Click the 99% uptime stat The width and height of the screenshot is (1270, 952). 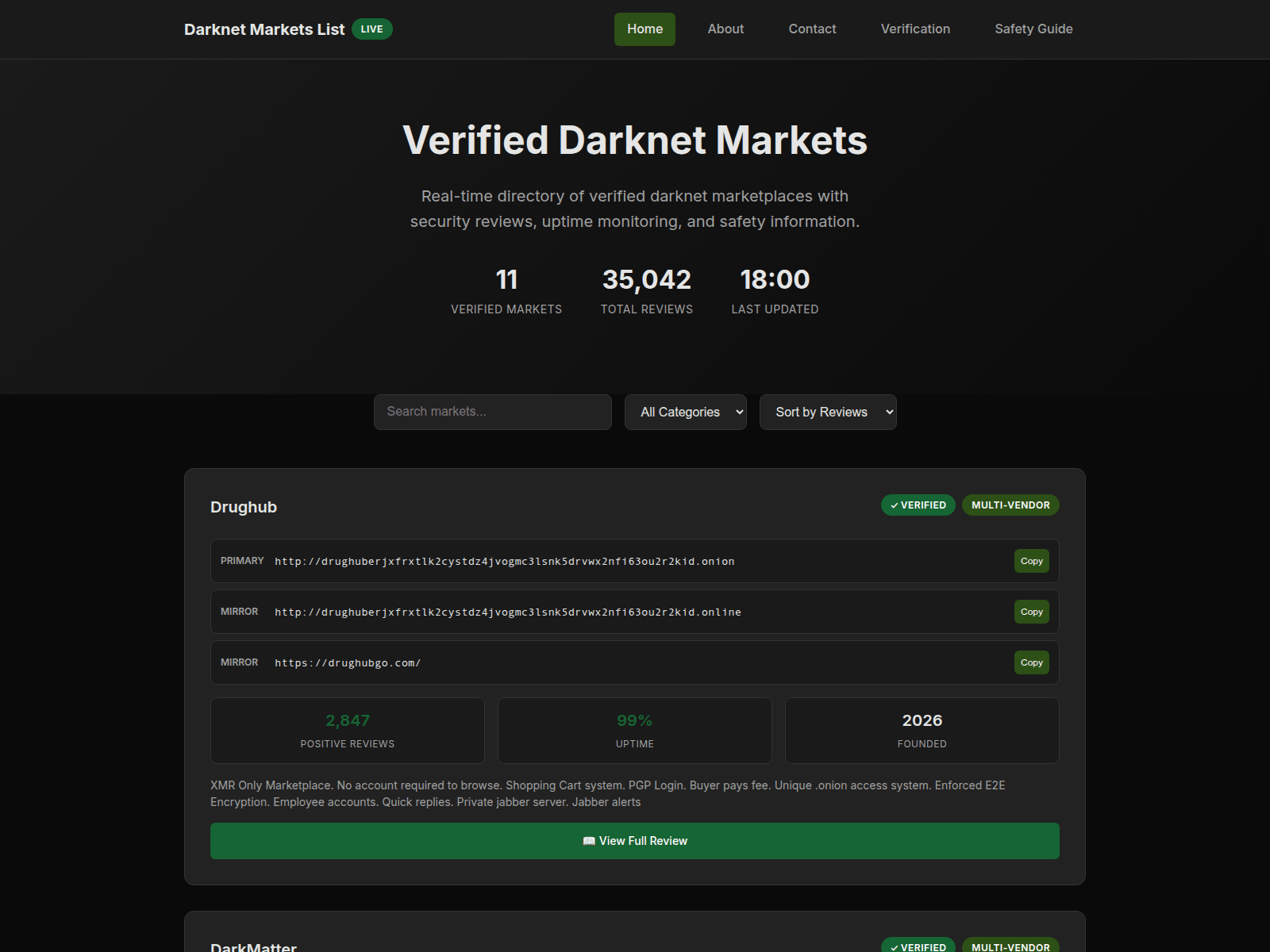point(635,731)
